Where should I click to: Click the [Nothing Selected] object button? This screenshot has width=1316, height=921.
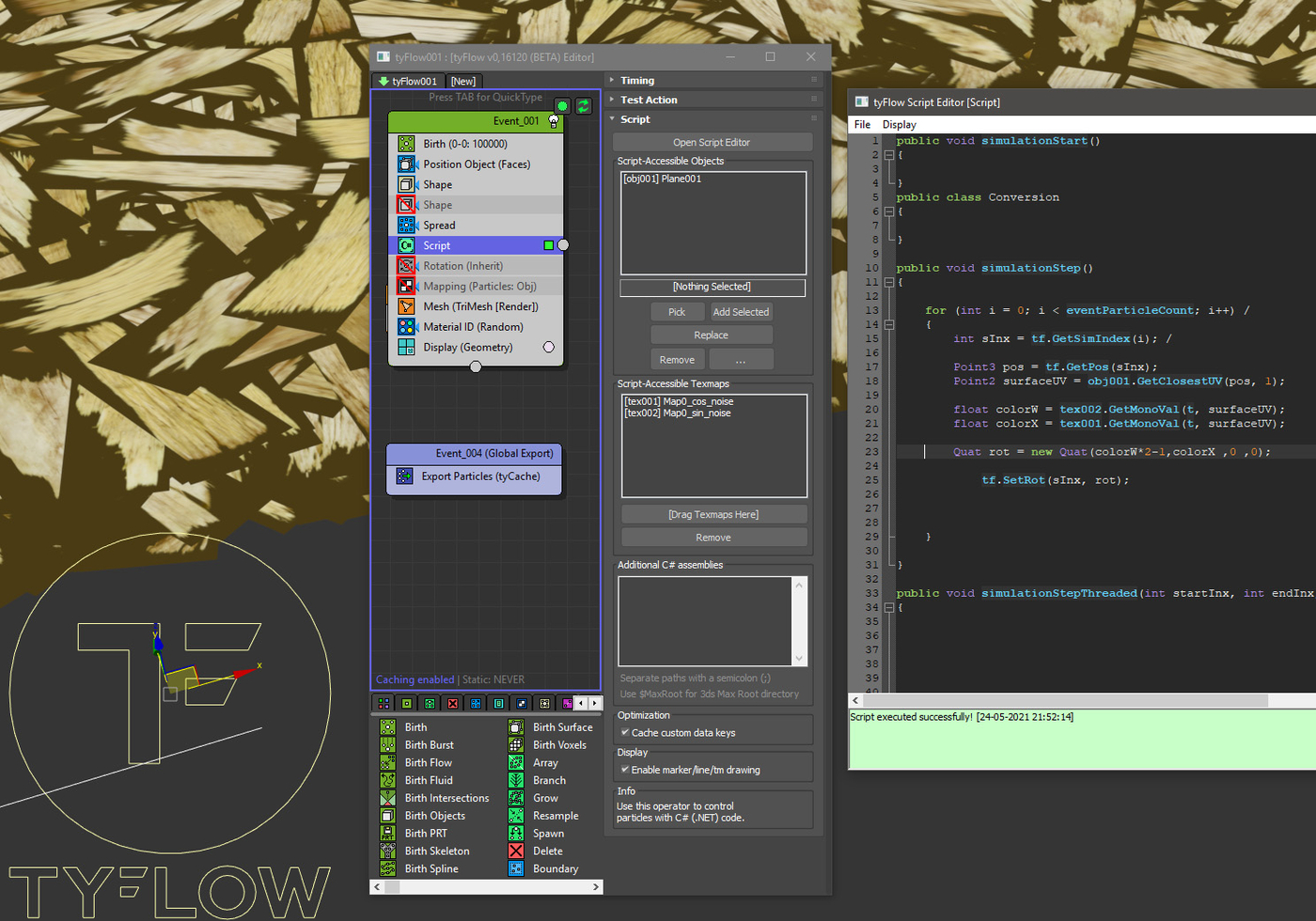[713, 287]
